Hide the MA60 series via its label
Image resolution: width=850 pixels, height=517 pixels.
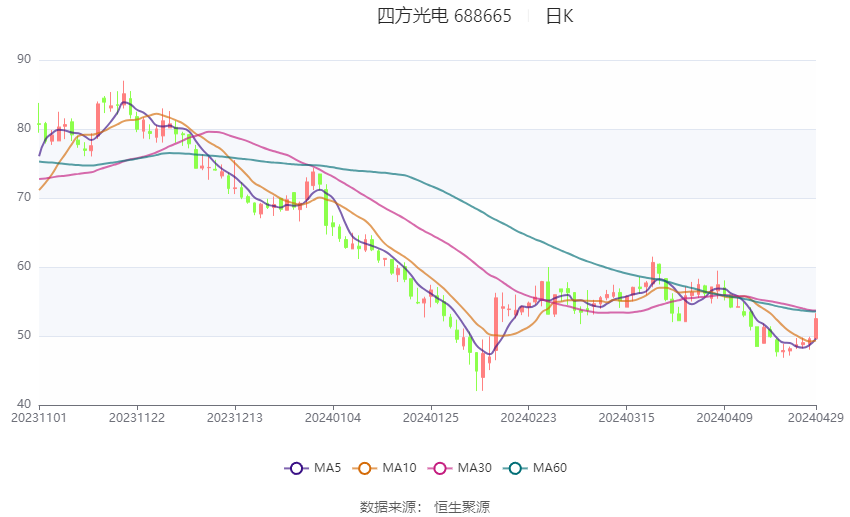[549, 468]
